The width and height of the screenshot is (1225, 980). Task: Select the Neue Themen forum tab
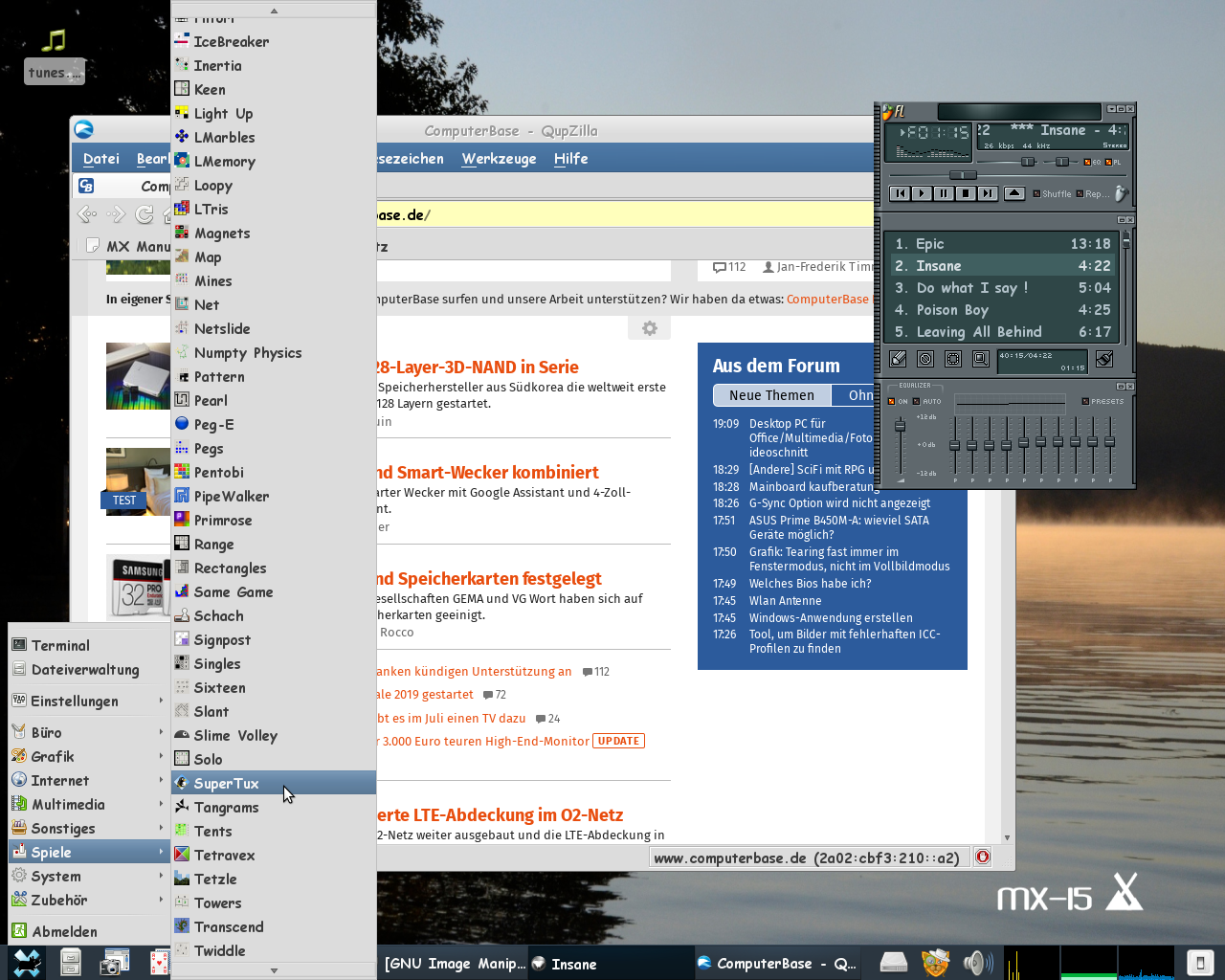[x=771, y=395]
